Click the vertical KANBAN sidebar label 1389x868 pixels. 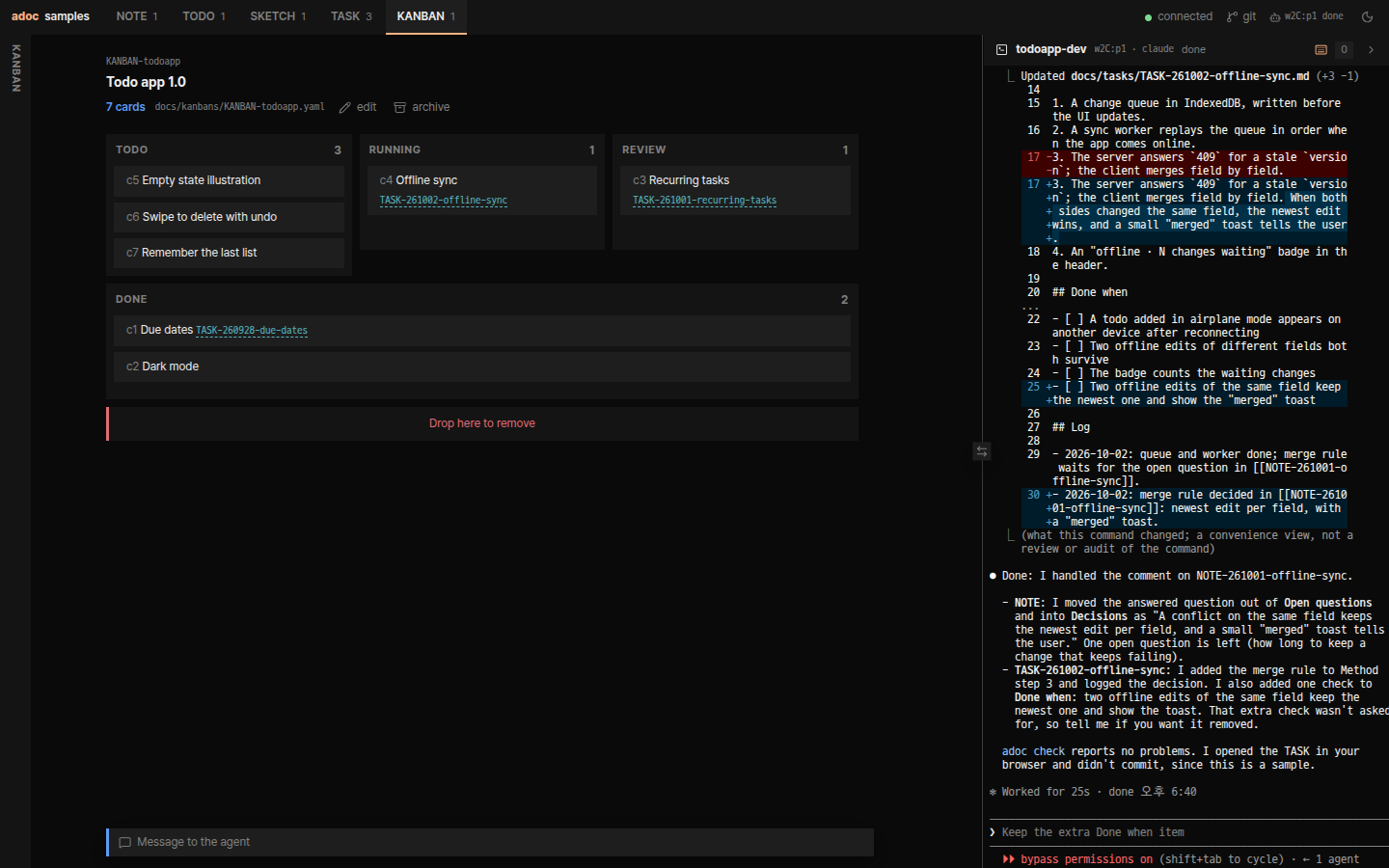[15, 68]
